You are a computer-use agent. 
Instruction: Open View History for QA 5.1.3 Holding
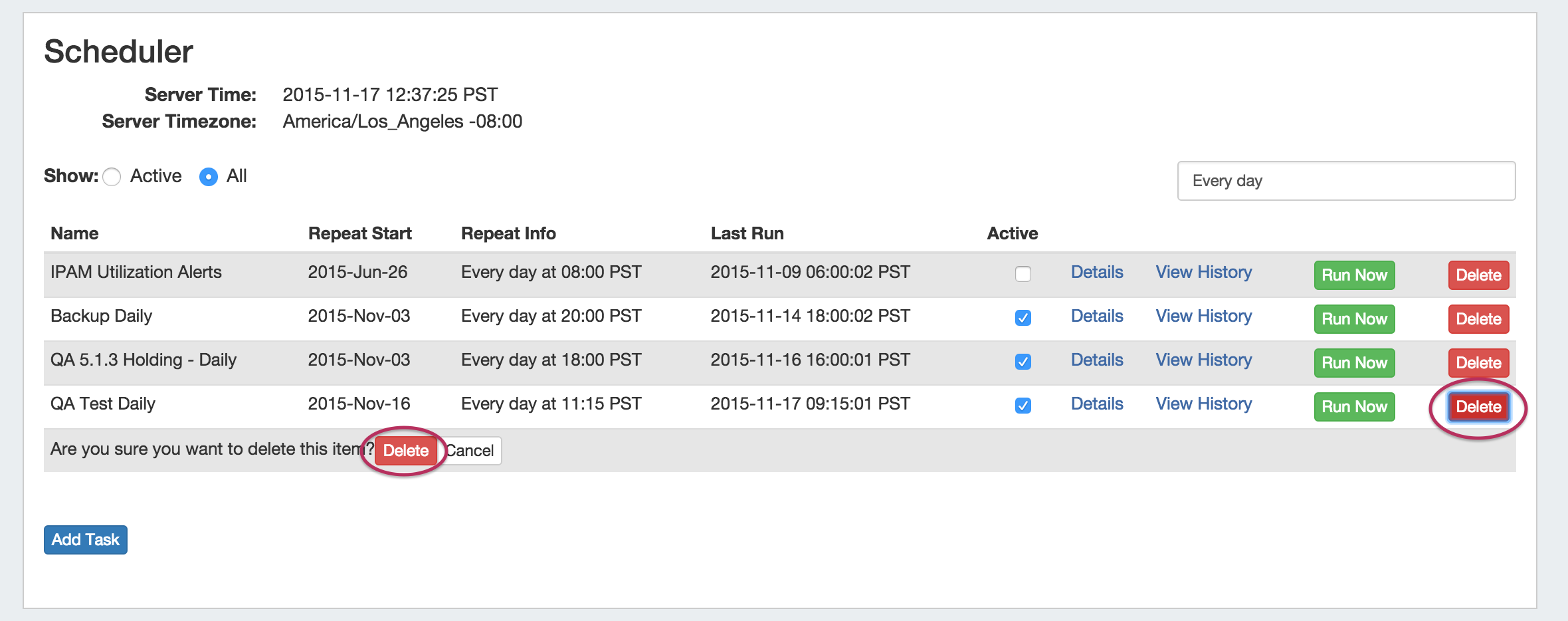(x=1203, y=360)
